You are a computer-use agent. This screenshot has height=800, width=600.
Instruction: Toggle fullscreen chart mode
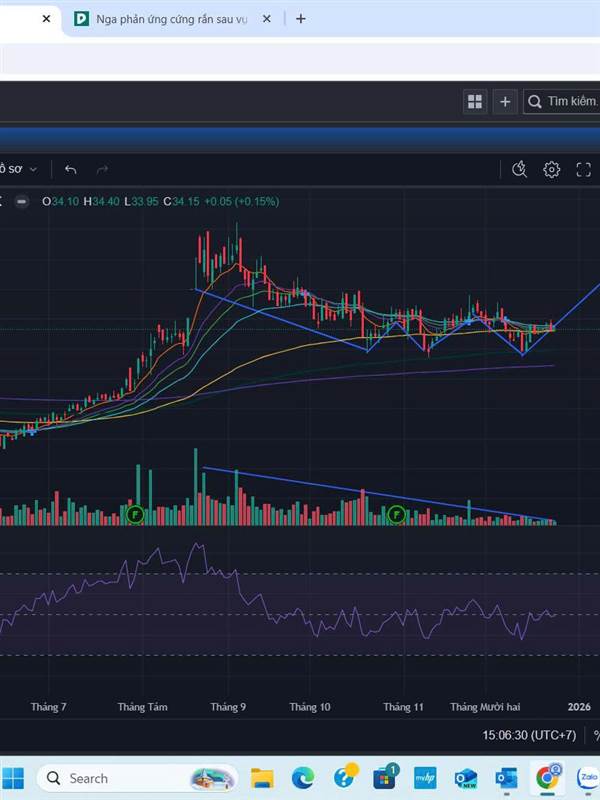coord(584,170)
